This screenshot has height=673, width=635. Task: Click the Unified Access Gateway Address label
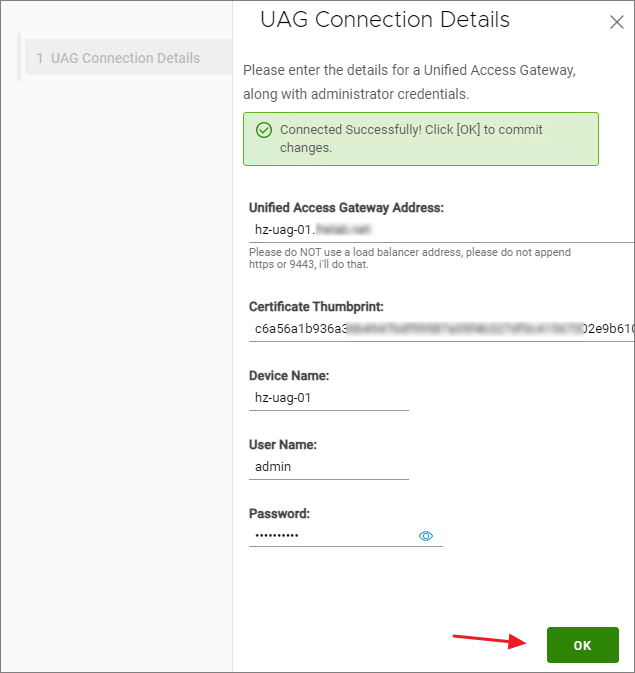coord(346,208)
